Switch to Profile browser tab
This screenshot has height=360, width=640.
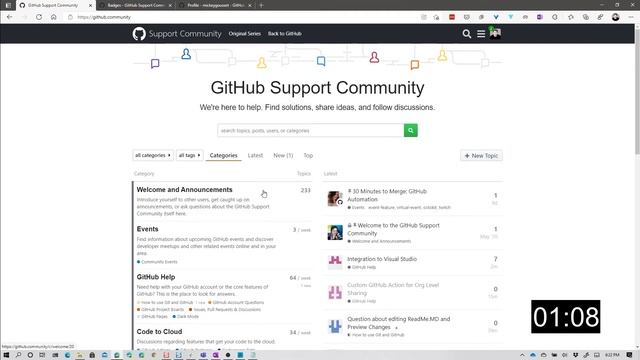pos(216,5)
